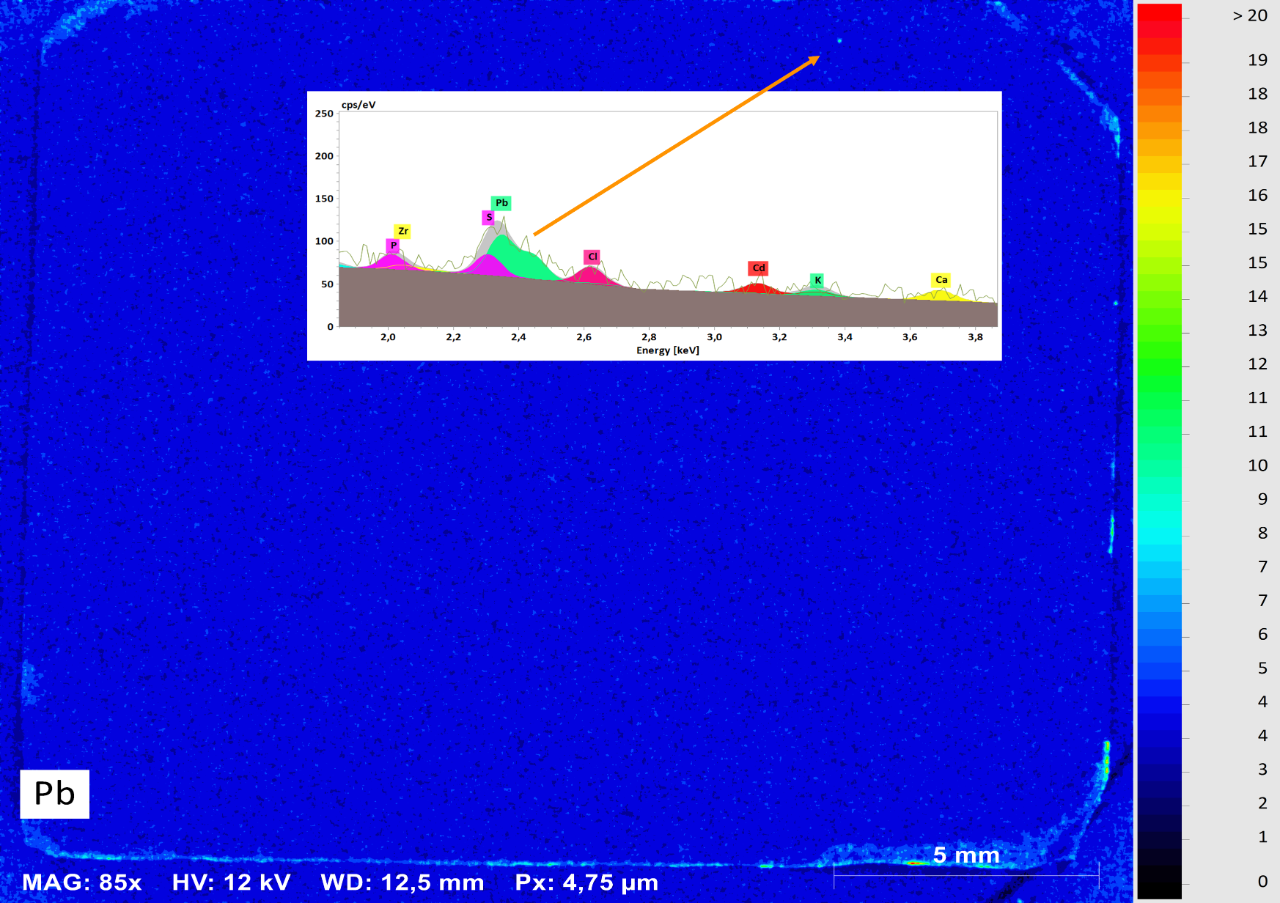Toggle the Pb map label box
This screenshot has height=903, width=1280.
point(54,794)
